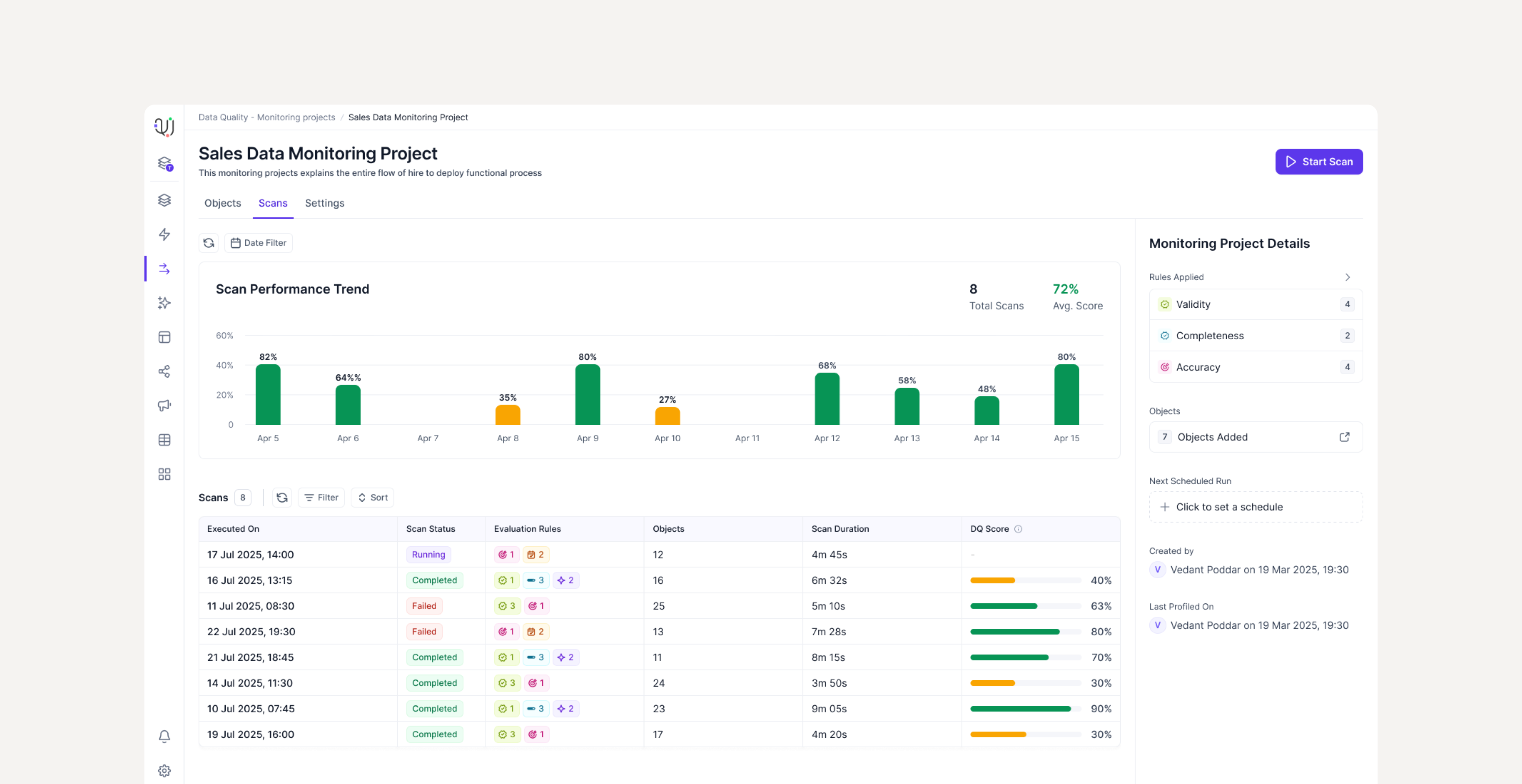
Task: Open the Accuracy rules row
Action: coord(1256,367)
